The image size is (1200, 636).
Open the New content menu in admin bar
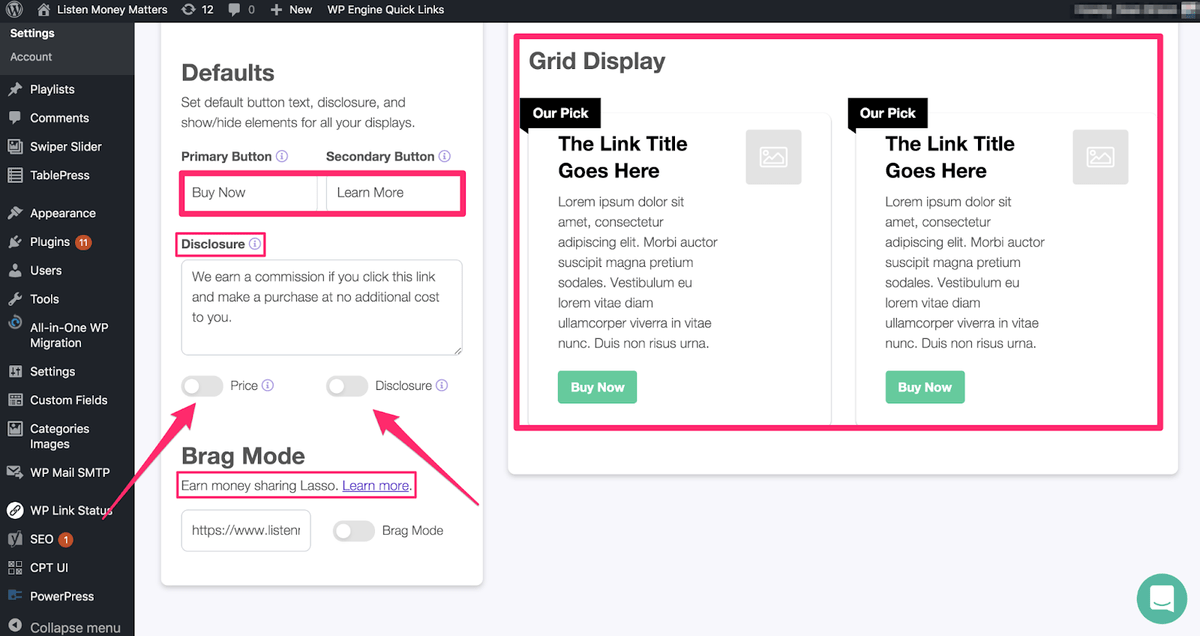[292, 9]
